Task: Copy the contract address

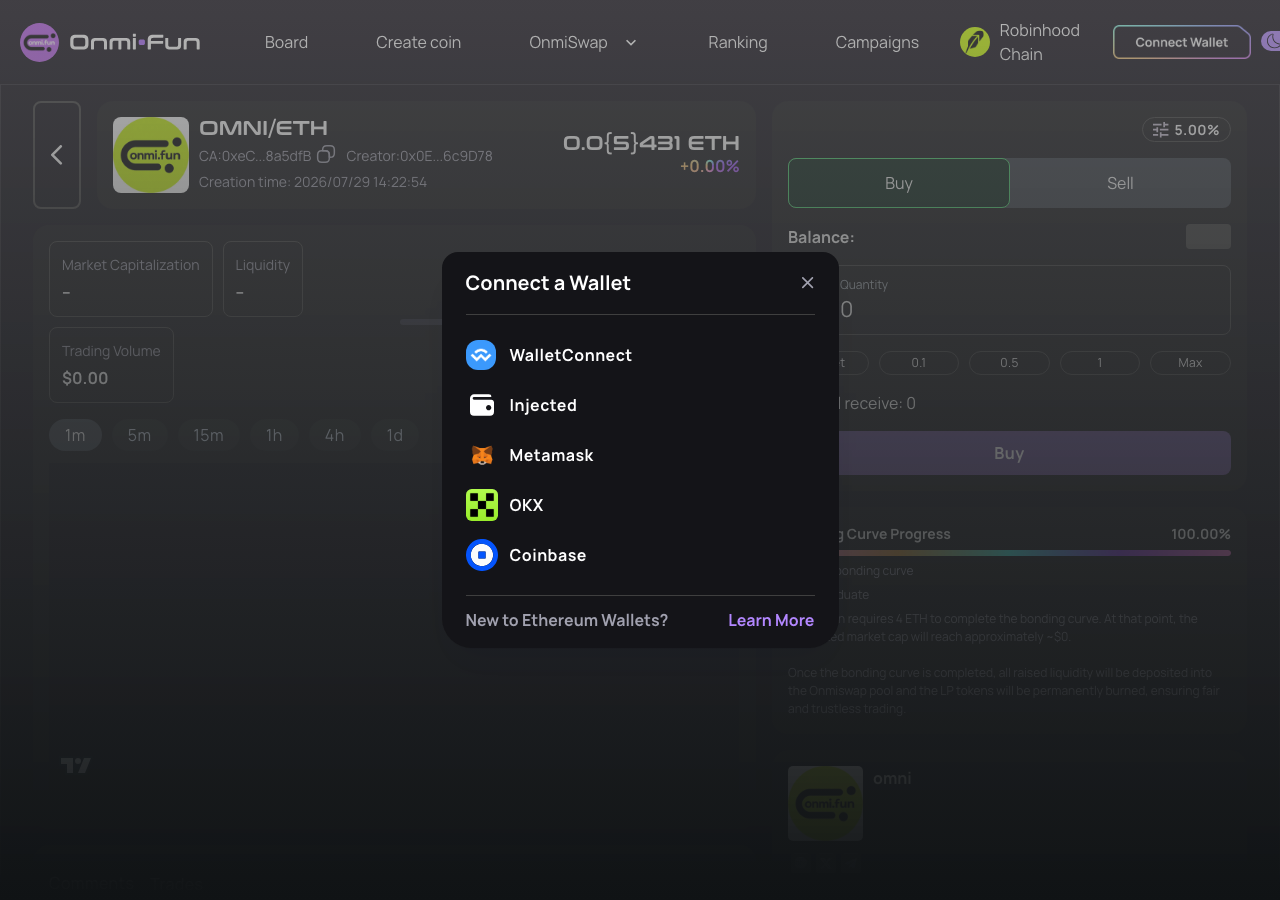Action: [326, 155]
